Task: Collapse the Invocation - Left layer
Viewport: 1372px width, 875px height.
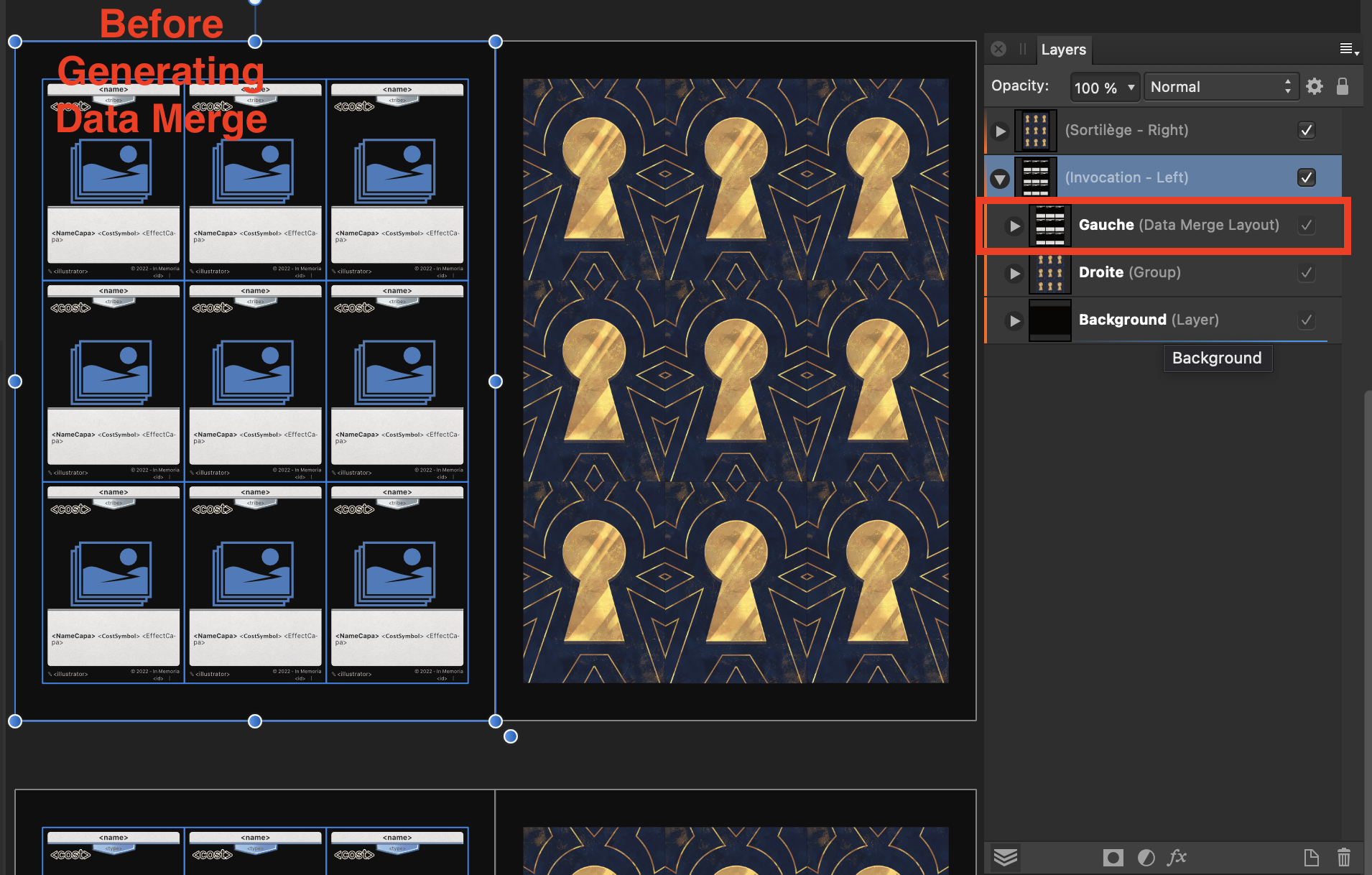Action: coord(1000,178)
